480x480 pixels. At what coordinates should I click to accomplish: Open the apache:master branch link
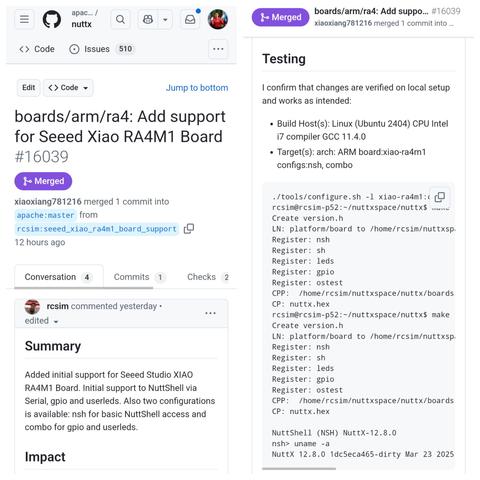(45, 215)
